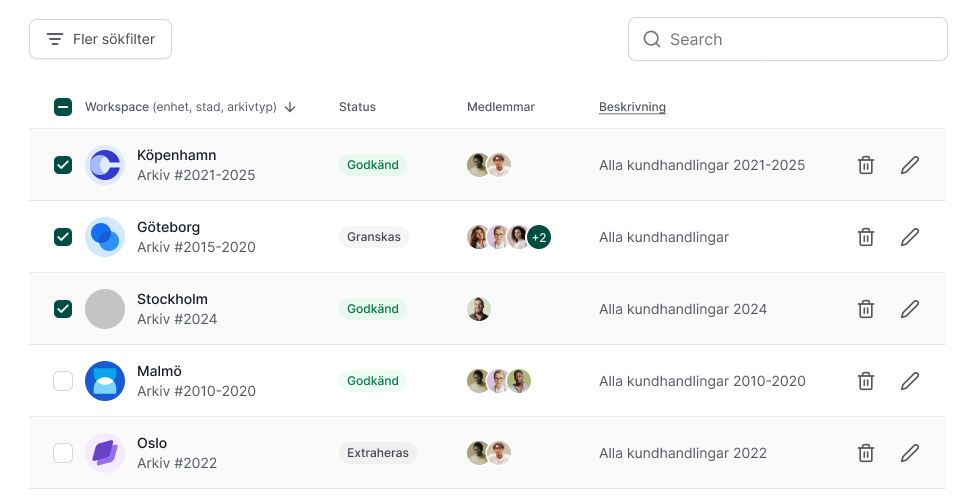The width and height of the screenshot is (964, 503).
Task: Click Stockholm member avatar
Action: tap(479, 309)
